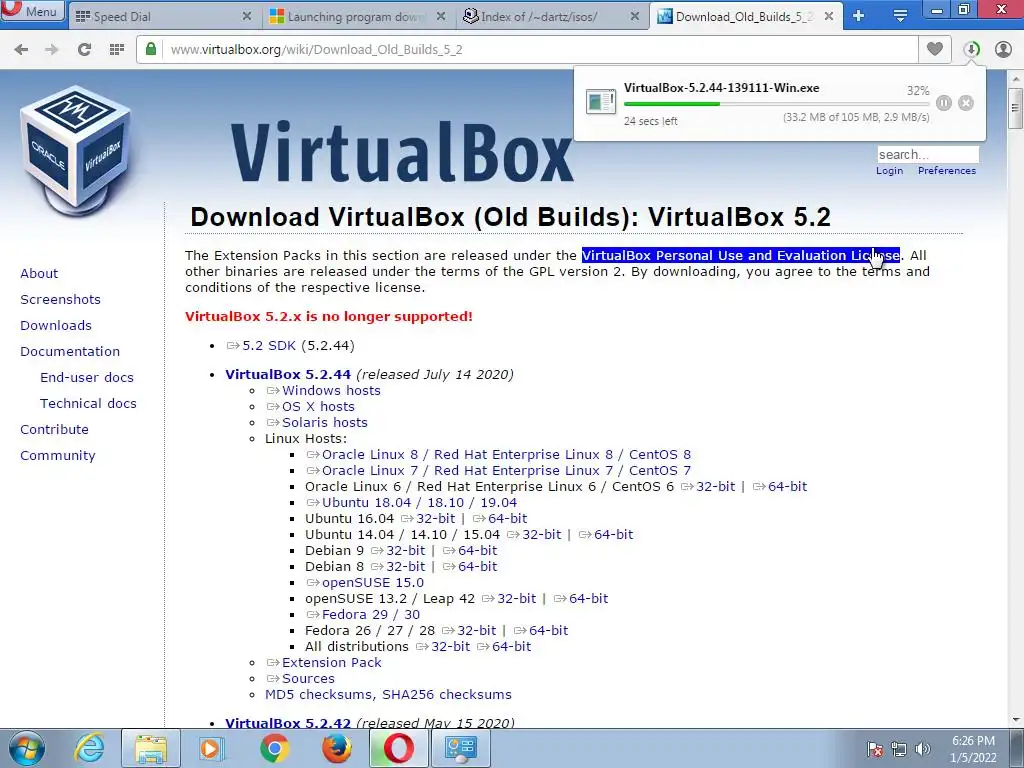Close the Speed Dial tab
The image size is (1024, 768).
247,16
